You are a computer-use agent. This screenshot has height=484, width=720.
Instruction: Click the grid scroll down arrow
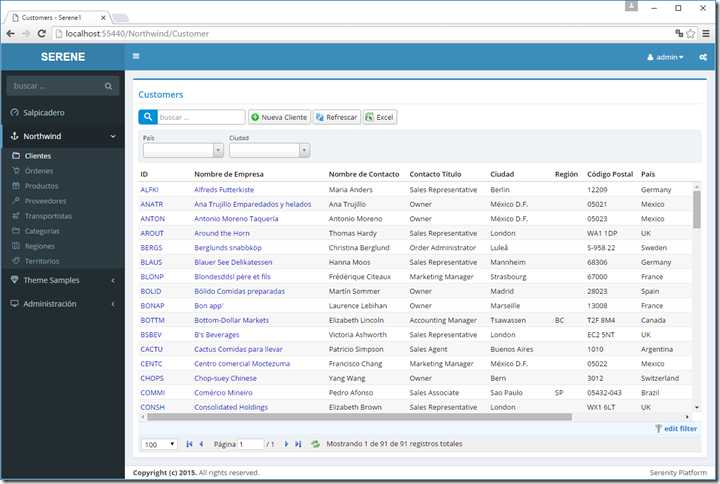697,407
